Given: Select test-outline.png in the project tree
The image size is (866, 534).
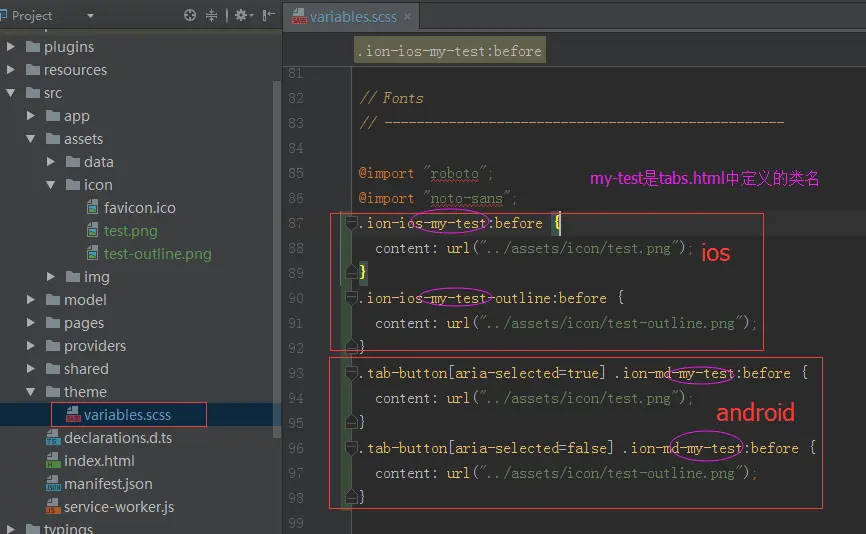Looking at the screenshot, I should [x=157, y=254].
